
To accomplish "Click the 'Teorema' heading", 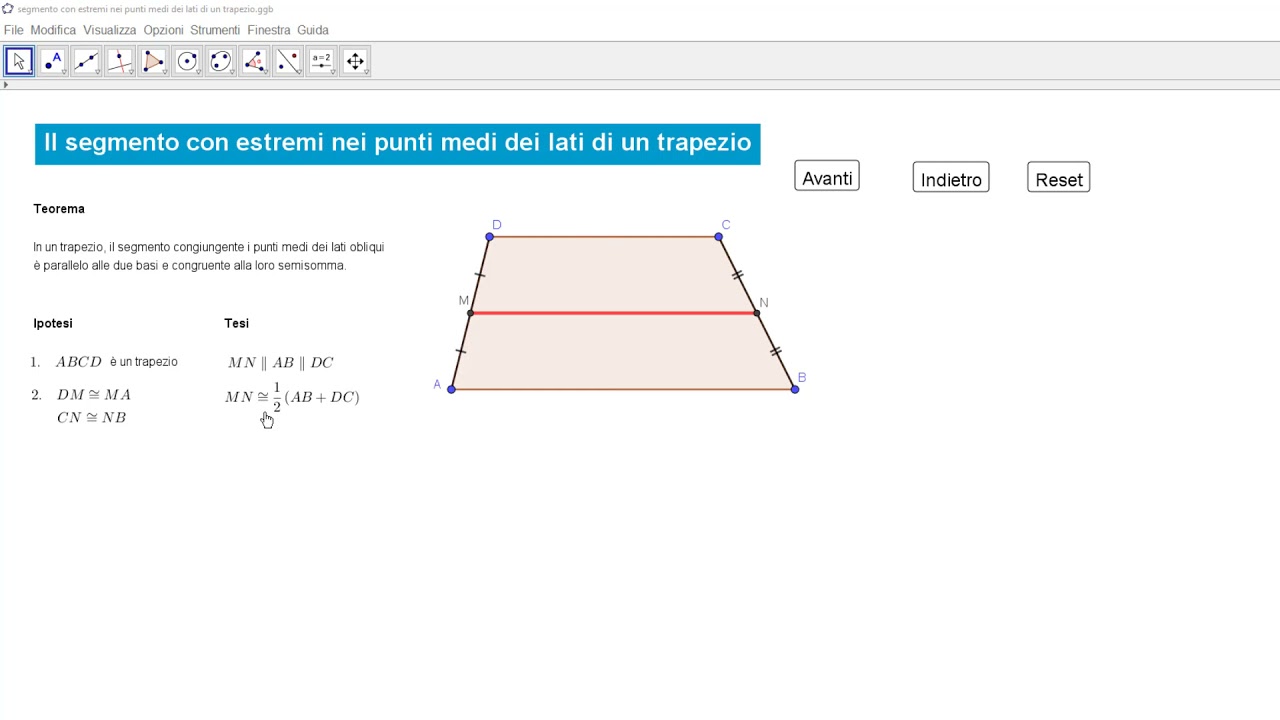I will [x=59, y=209].
